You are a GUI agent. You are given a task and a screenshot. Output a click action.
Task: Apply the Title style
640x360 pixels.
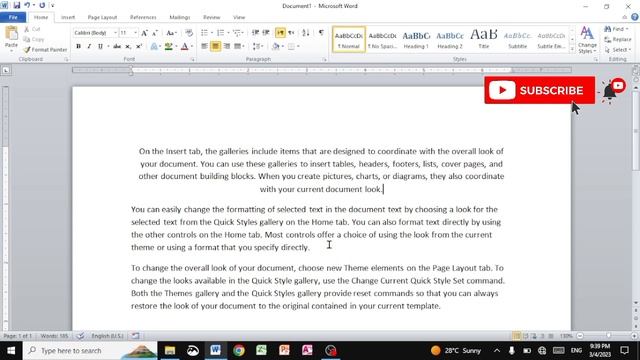coord(484,40)
